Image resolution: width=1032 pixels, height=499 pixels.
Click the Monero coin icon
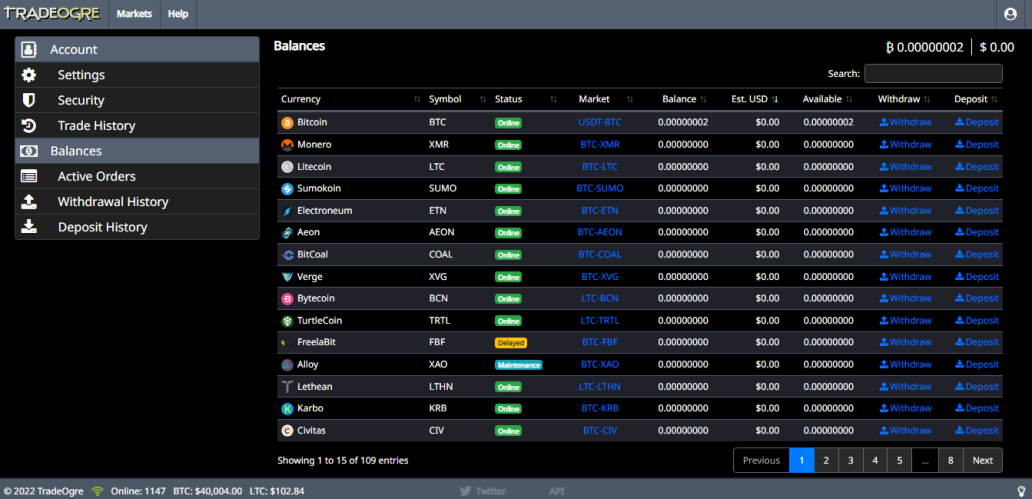(287, 145)
